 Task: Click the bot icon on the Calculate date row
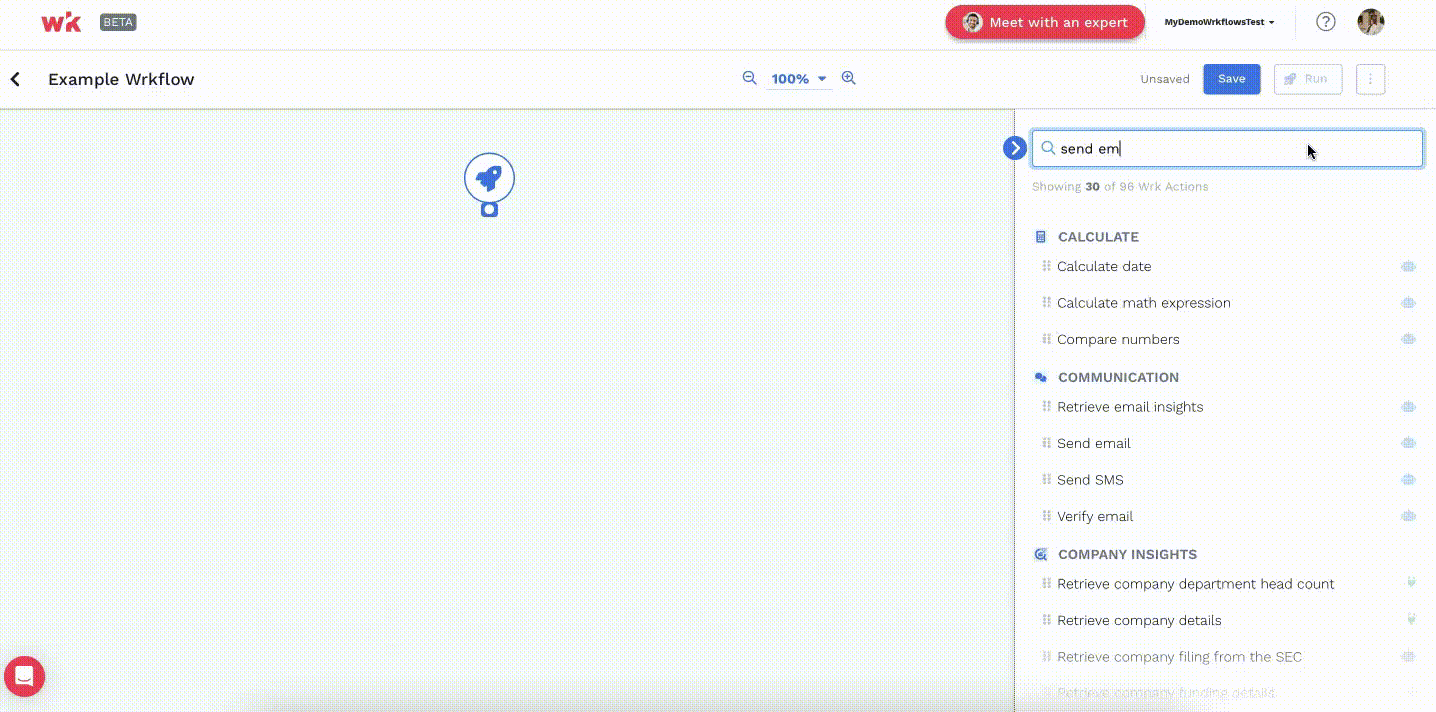(1409, 266)
